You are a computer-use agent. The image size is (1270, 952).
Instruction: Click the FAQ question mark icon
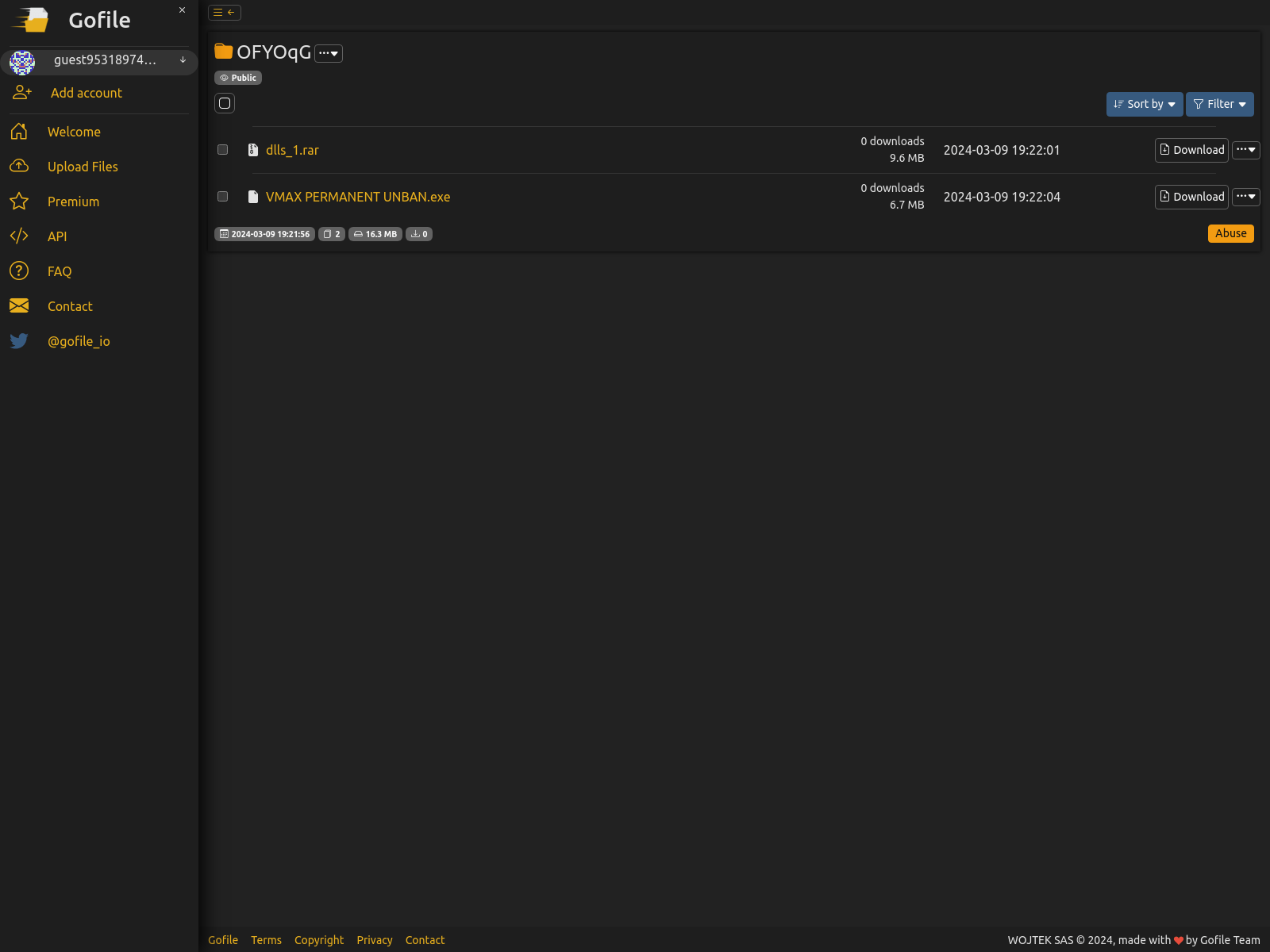point(19,271)
